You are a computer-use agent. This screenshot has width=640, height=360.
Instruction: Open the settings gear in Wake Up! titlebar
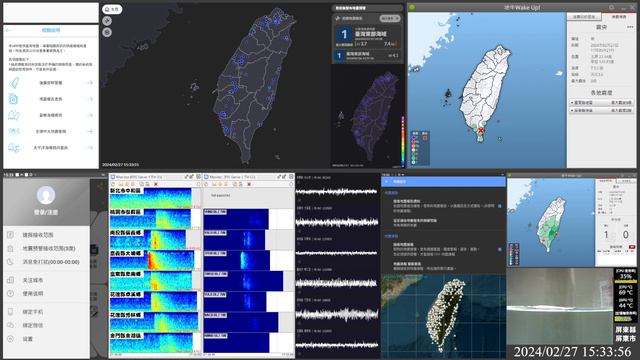point(611,7)
